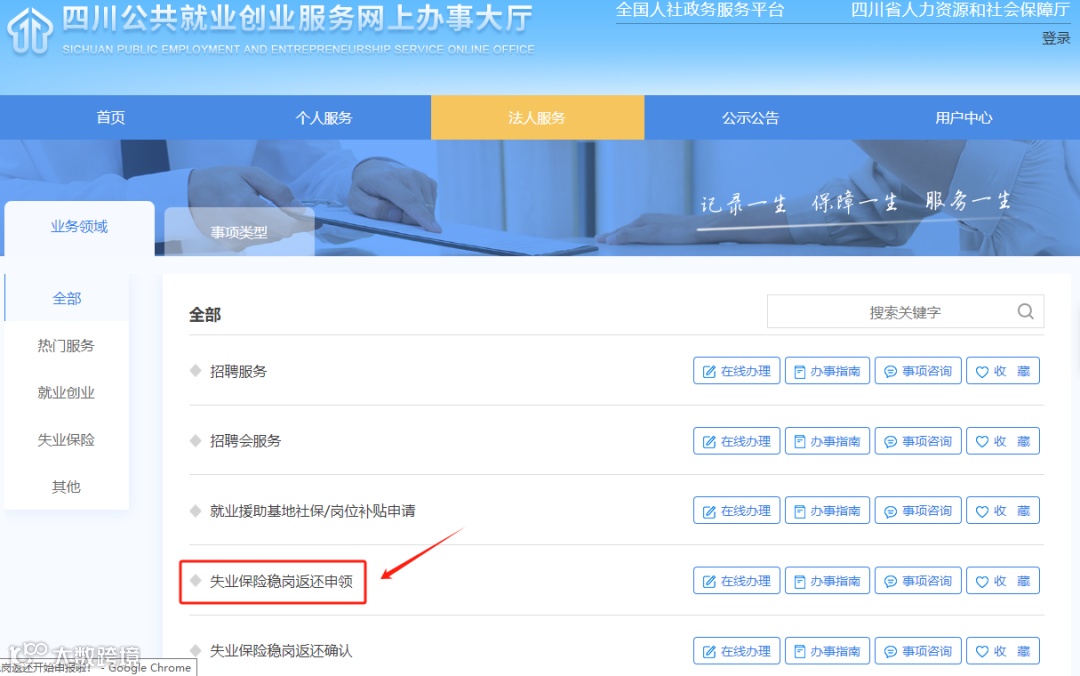Go to 首页 in navigation bar

(x=111, y=117)
